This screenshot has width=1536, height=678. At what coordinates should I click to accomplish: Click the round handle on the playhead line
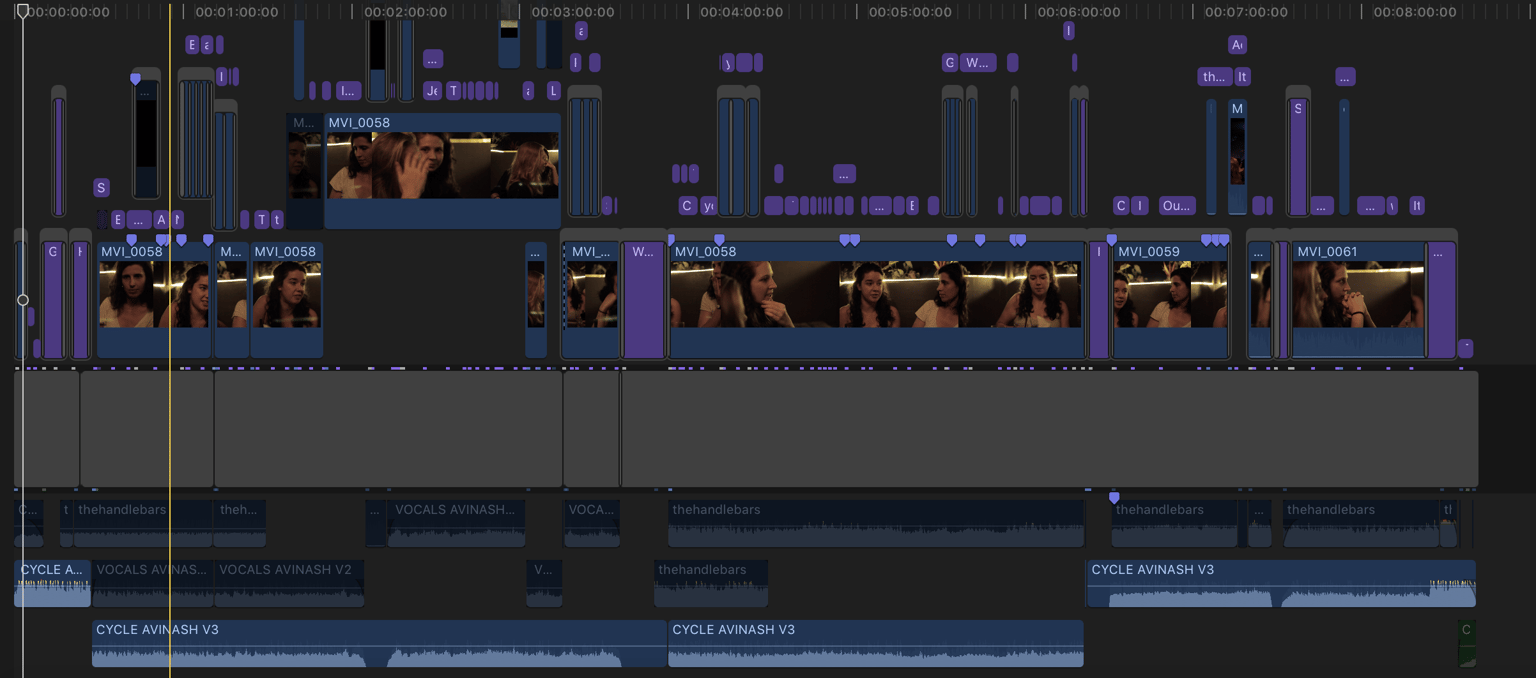[x=23, y=300]
